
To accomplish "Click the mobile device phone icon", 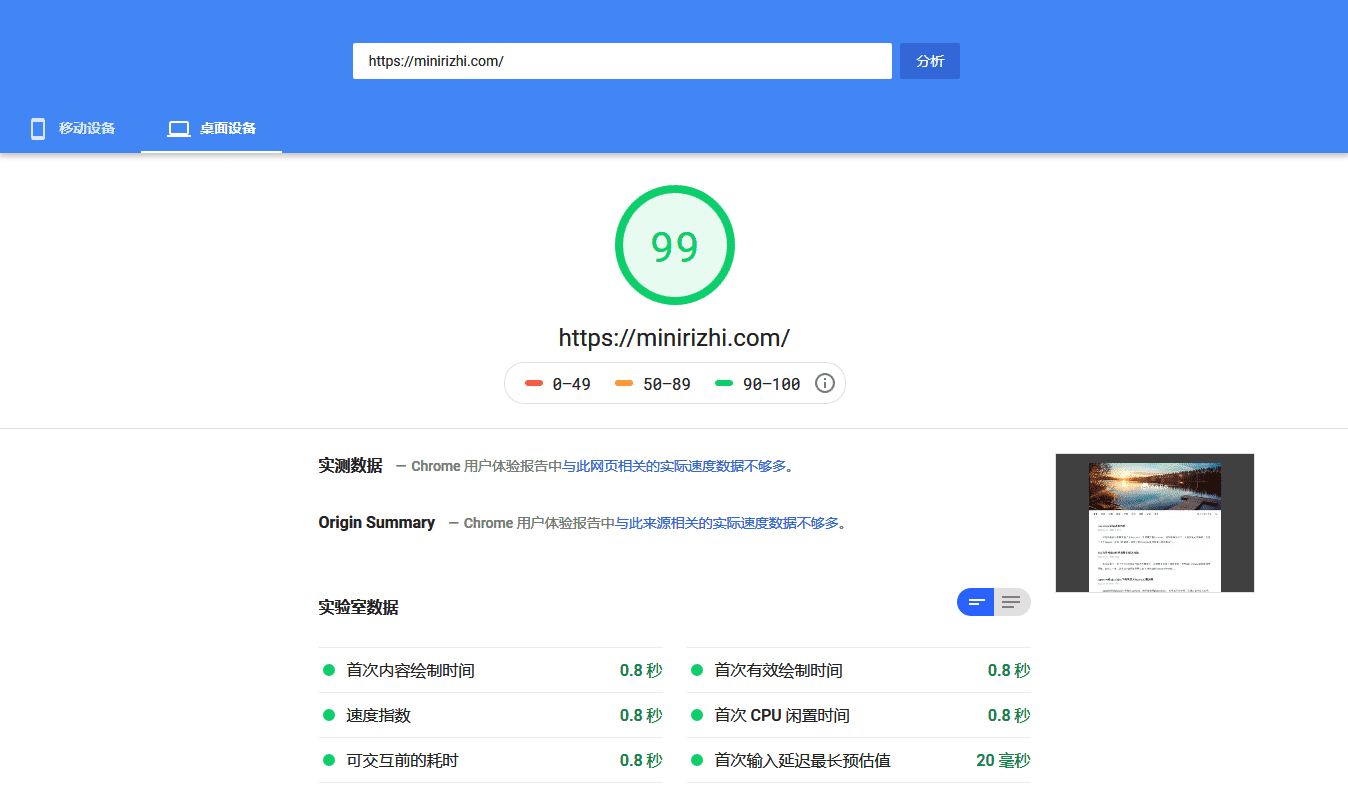I will 38,129.
